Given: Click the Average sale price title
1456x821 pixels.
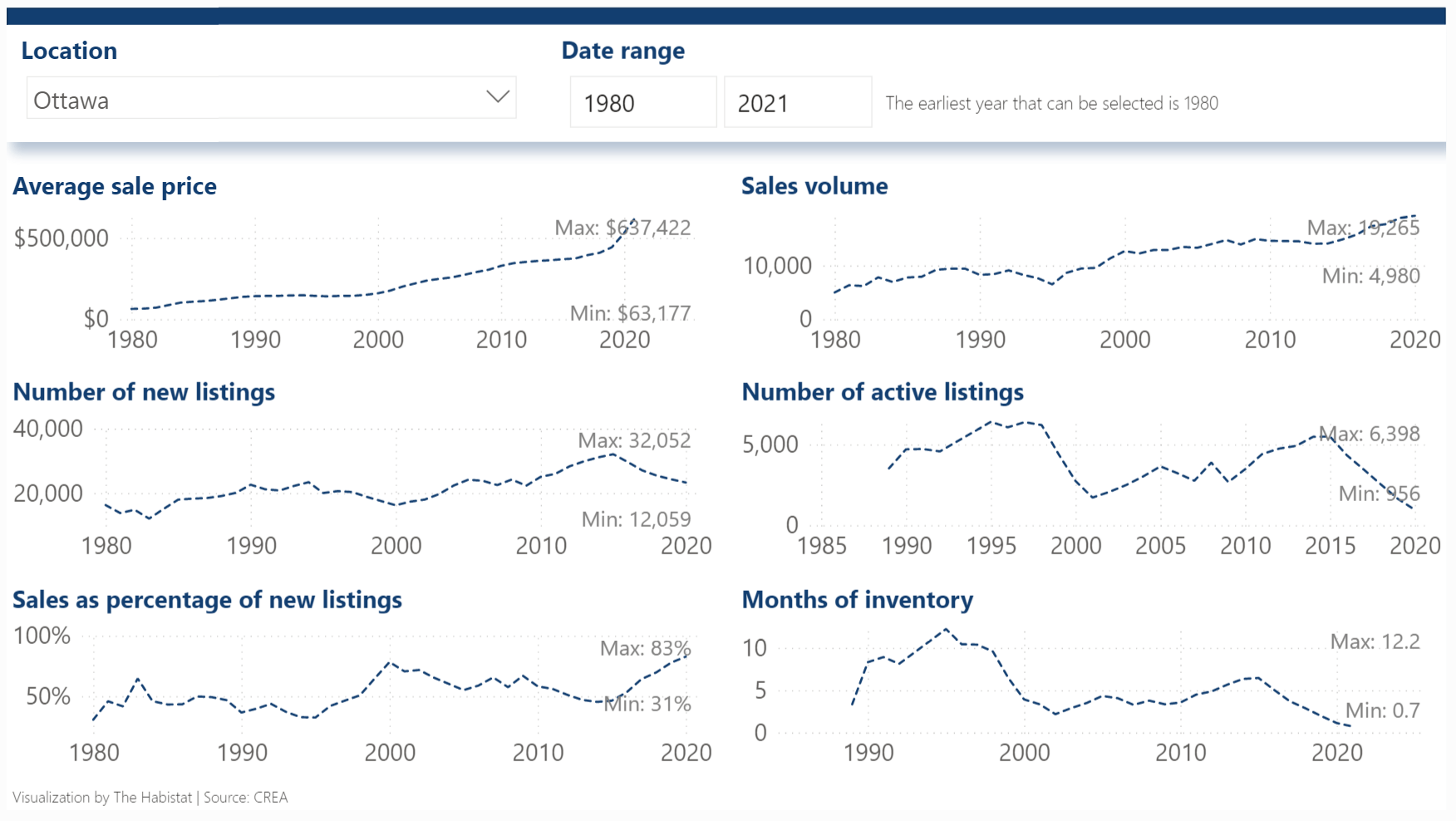Looking at the screenshot, I should [114, 186].
